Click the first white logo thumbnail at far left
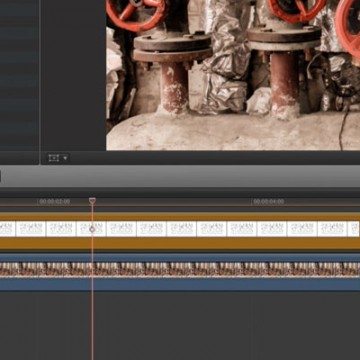Image resolution: width=360 pixels, height=360 pixels. pyautogui.click(x=7, y=229)
